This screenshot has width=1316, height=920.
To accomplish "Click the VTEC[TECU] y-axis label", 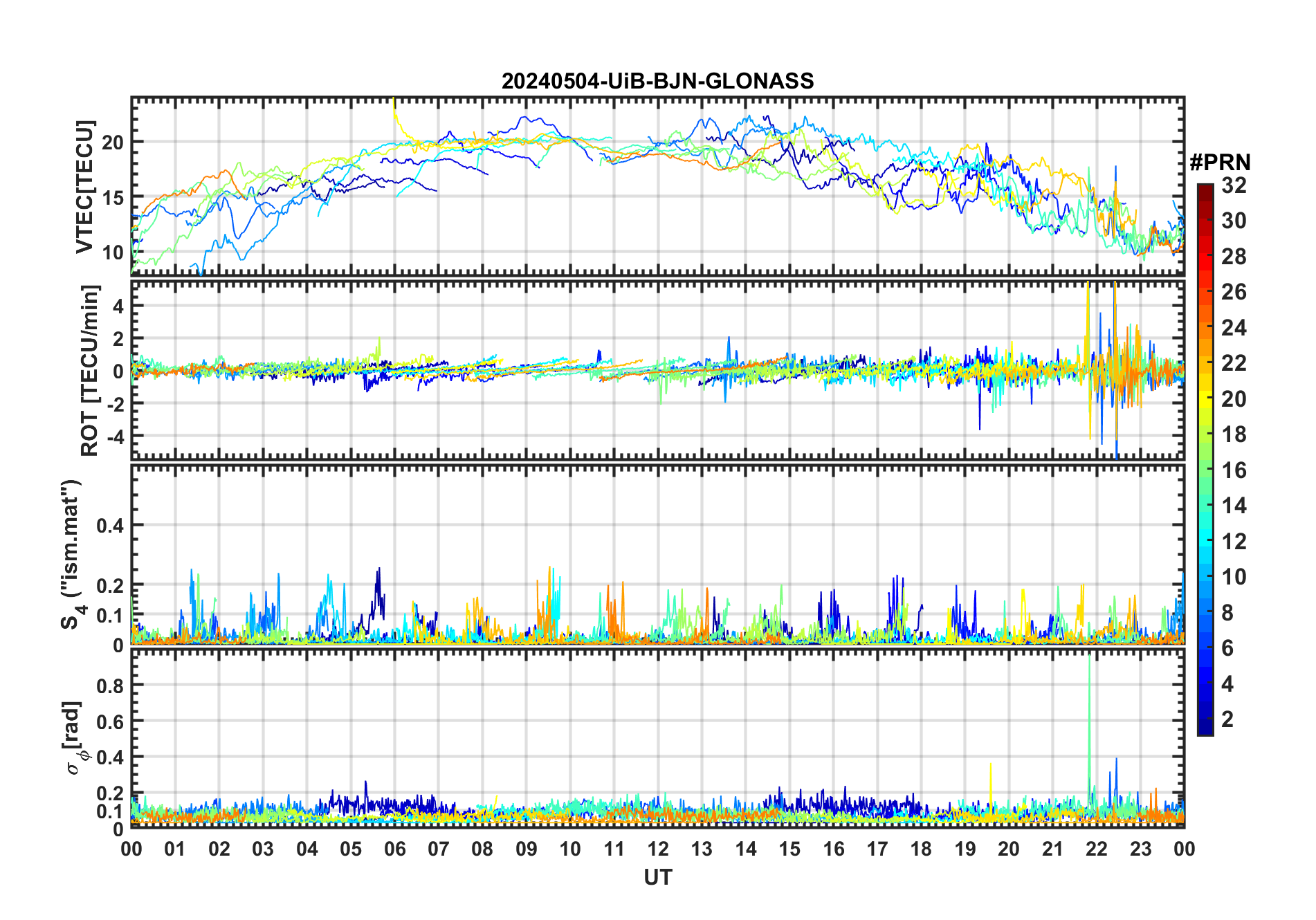I will point(84,187).
